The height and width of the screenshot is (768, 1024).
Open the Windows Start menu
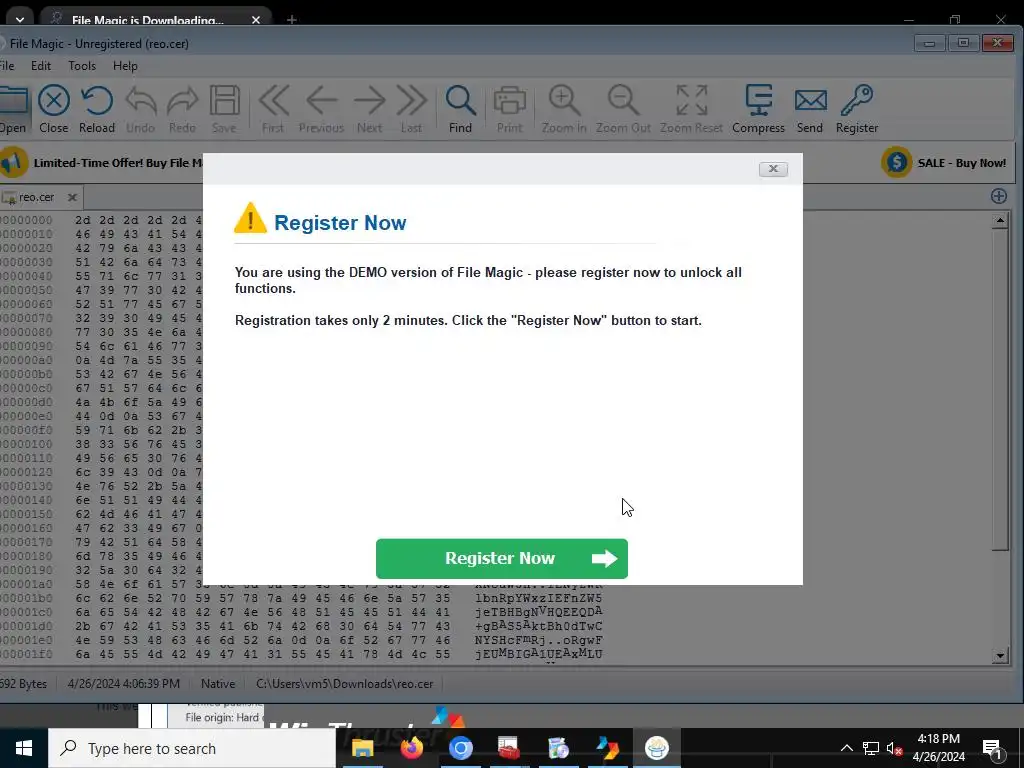[24, 748]
